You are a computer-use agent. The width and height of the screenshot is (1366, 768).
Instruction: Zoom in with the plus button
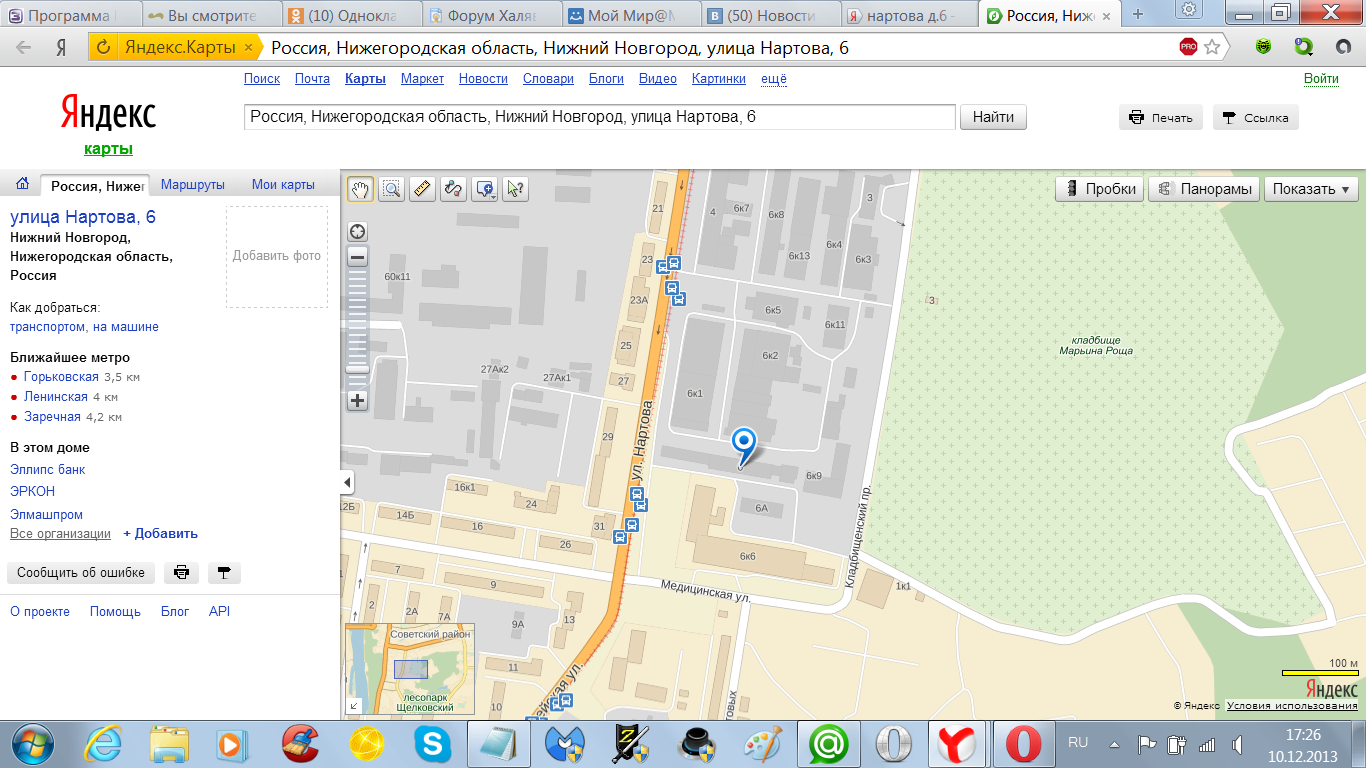(357, 401)
